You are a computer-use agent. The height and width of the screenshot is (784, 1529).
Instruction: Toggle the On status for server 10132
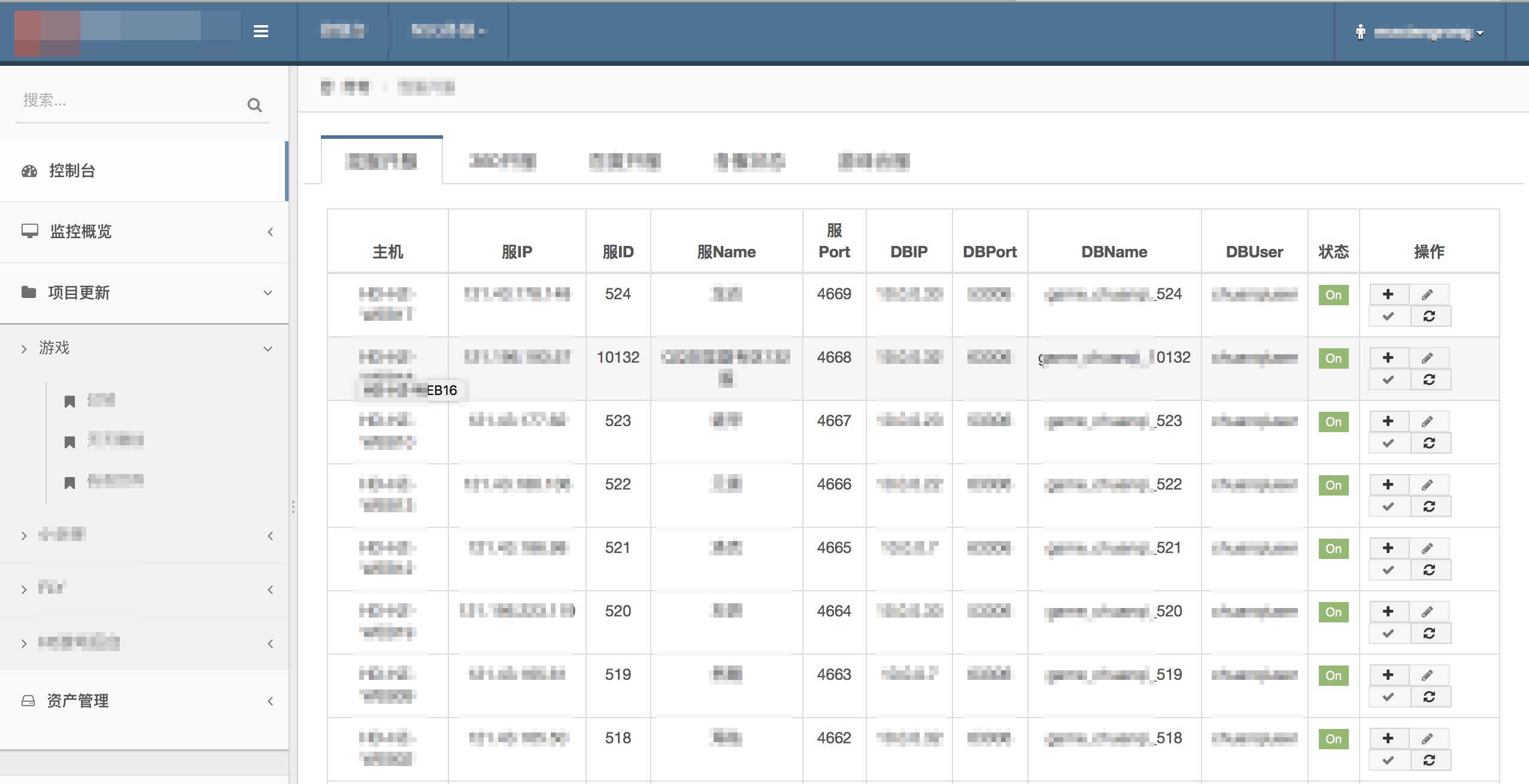coord(1333,358)
